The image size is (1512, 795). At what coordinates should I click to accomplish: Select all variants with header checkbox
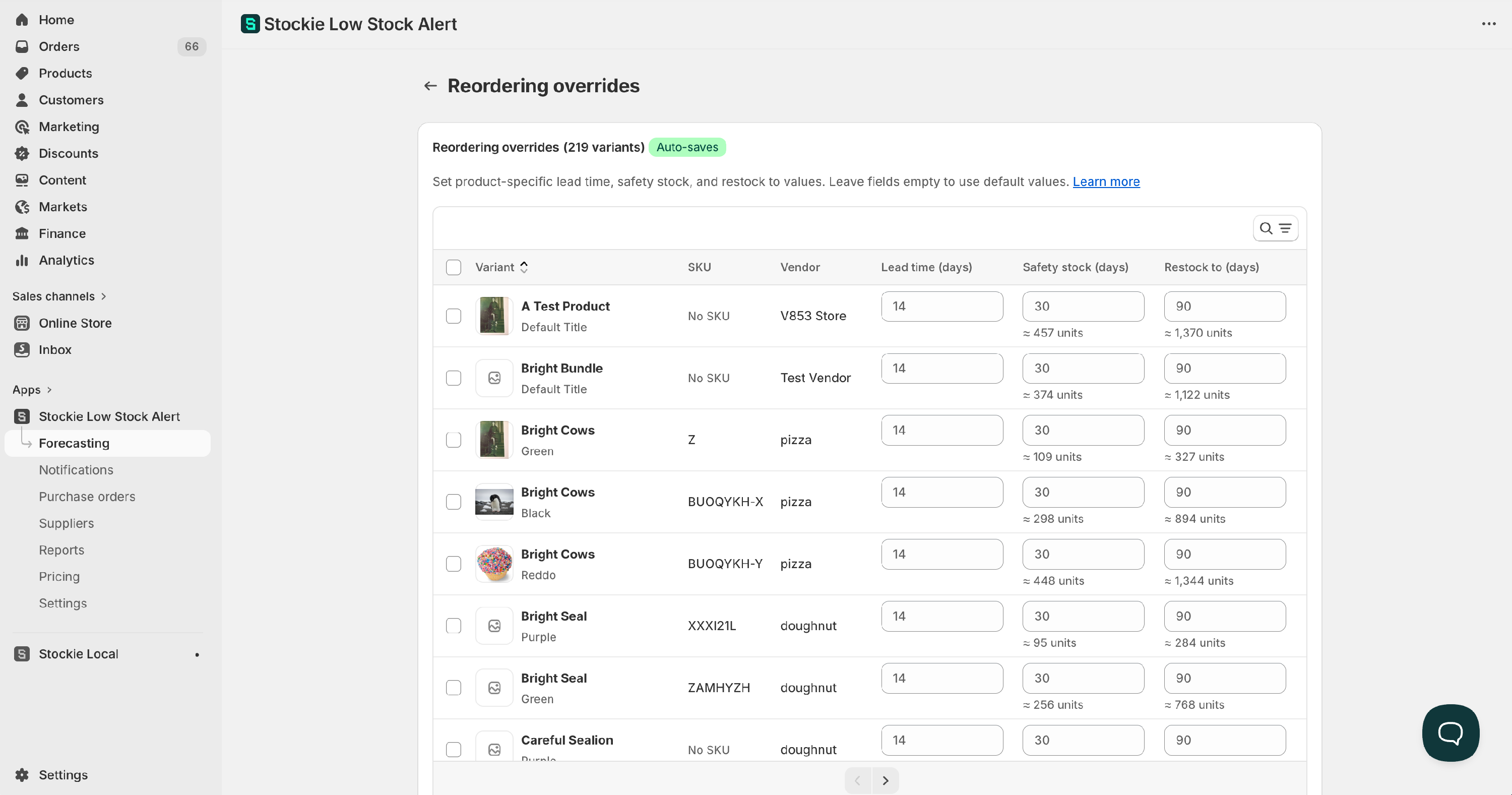[x=453, y=267]
